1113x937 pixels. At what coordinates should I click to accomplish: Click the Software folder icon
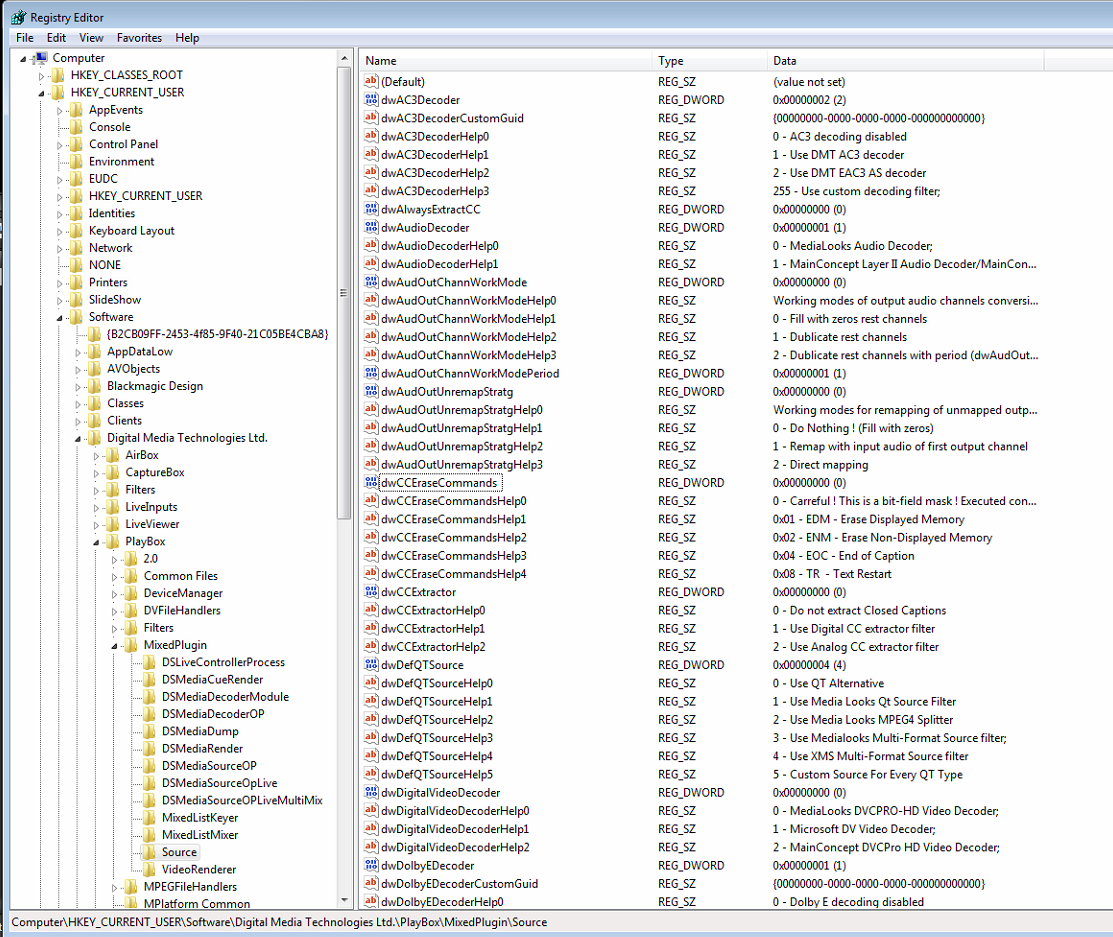(x=77, y=317)
